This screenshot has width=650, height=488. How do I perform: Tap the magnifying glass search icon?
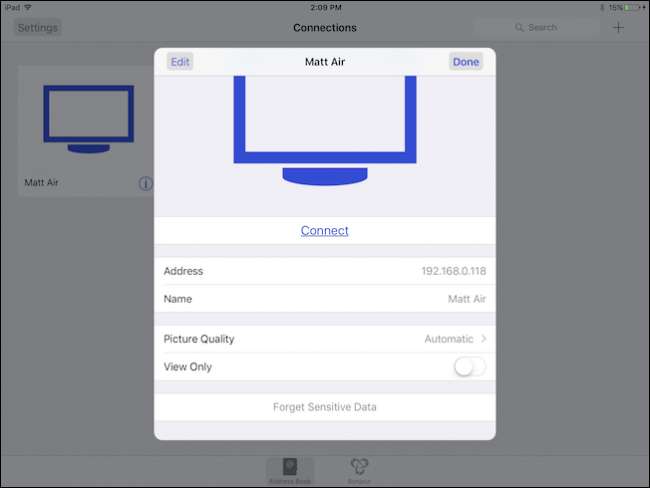coord(519,28)
